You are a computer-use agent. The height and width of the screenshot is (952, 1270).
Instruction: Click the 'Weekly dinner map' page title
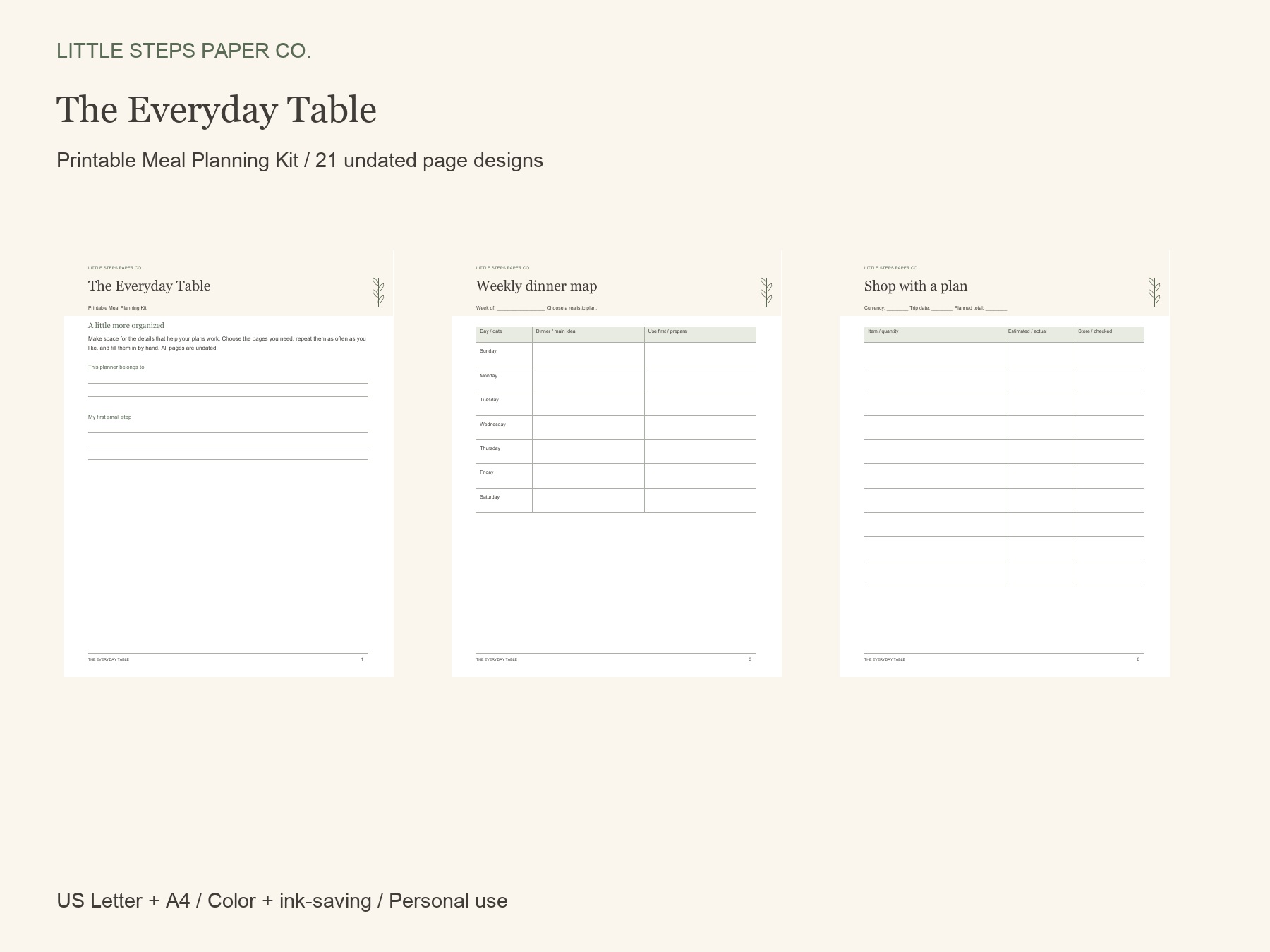tap(537, 286)
